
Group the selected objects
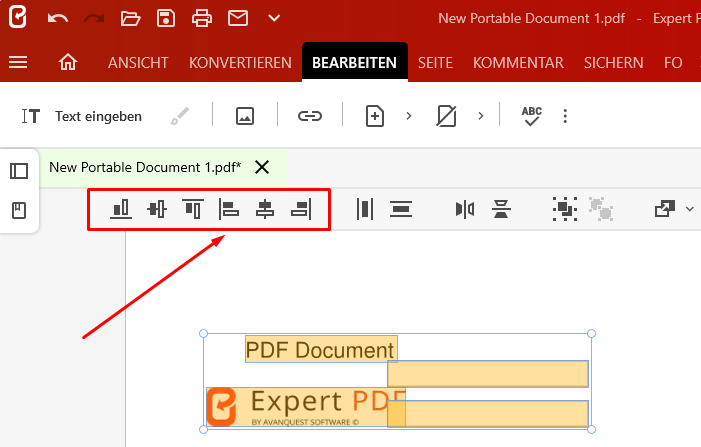[x=565, y=209]
